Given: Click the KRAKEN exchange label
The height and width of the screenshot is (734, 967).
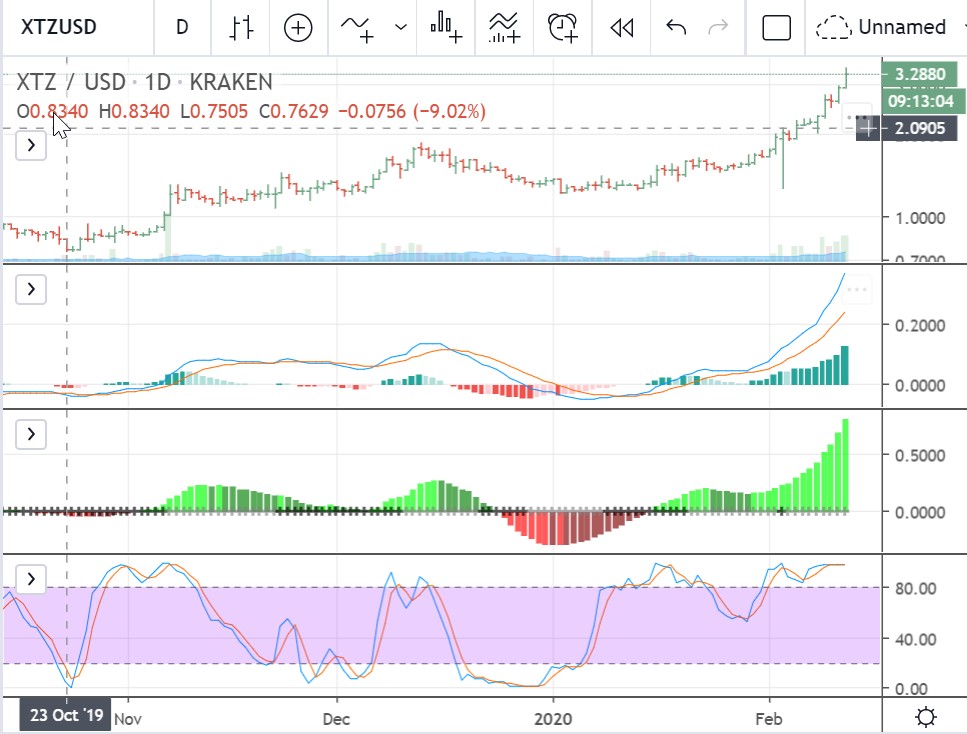Looking at the screenshot, I should click(x=231, y=82).
